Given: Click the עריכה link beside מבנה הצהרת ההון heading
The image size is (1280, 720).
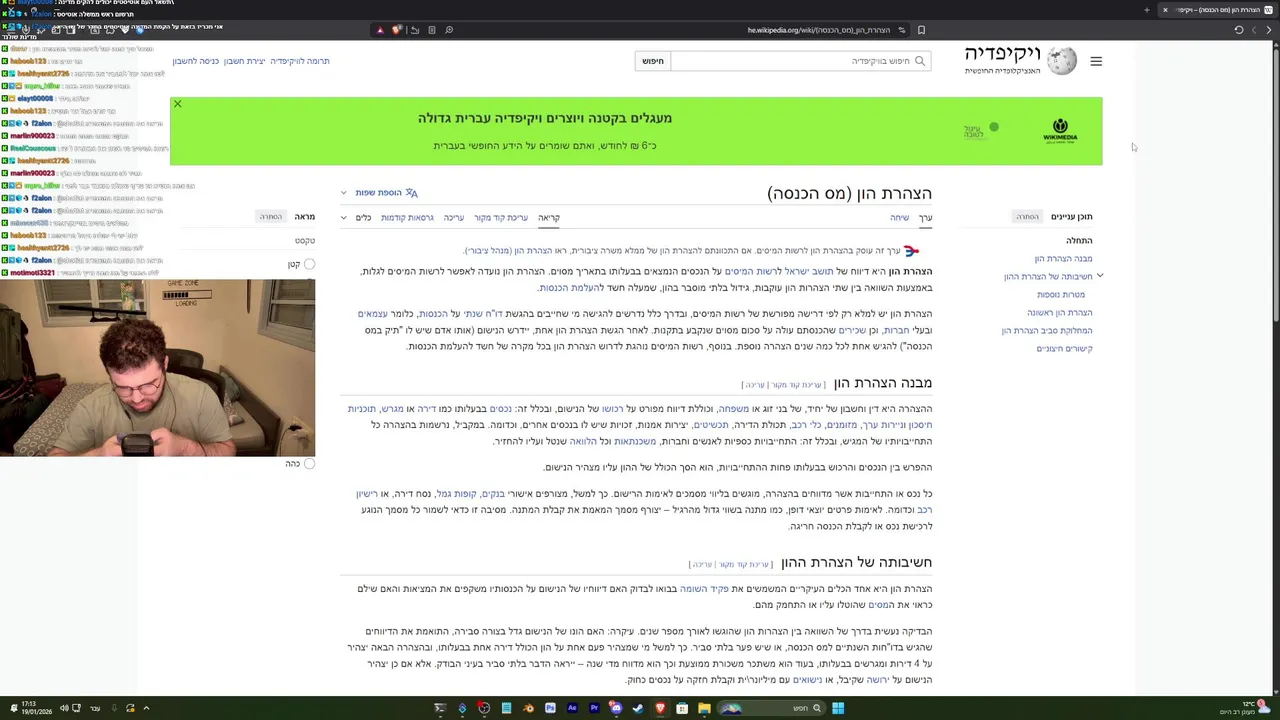Looking at the screenshot, I should tap(755, 385).
